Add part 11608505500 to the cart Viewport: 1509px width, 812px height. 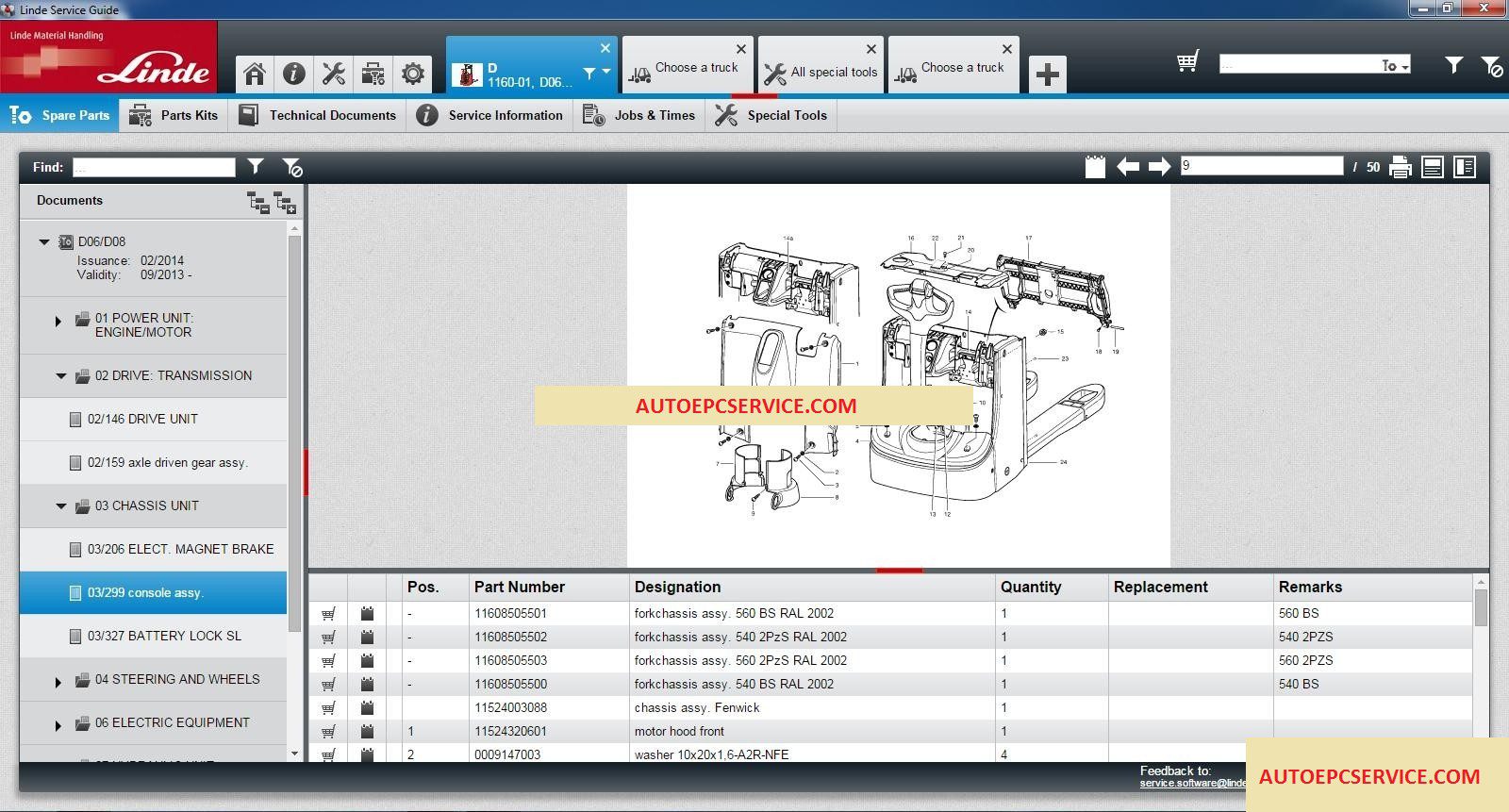[328, 685]
